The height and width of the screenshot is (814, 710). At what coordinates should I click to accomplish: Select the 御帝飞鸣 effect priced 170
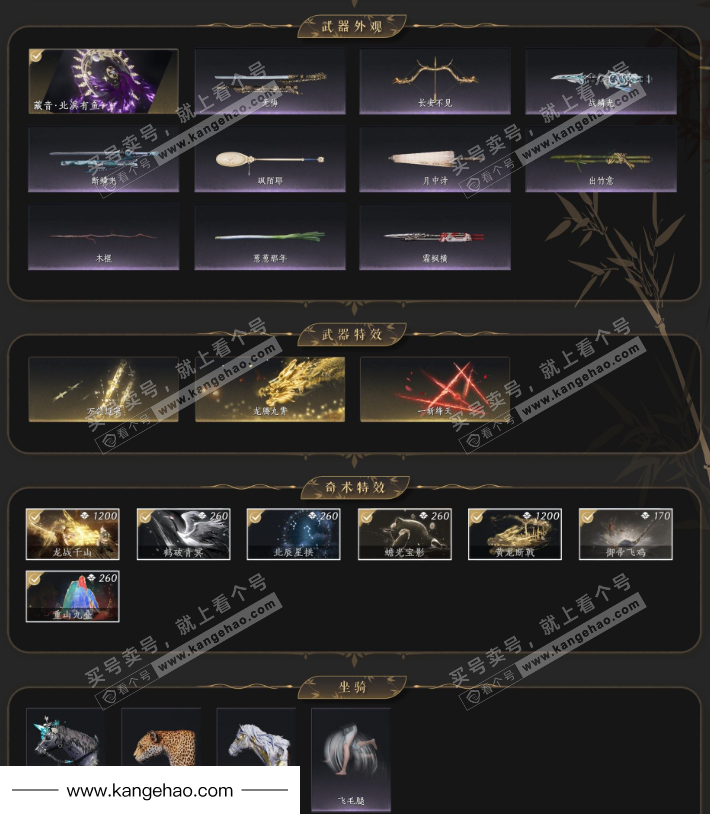coord(626,534)
